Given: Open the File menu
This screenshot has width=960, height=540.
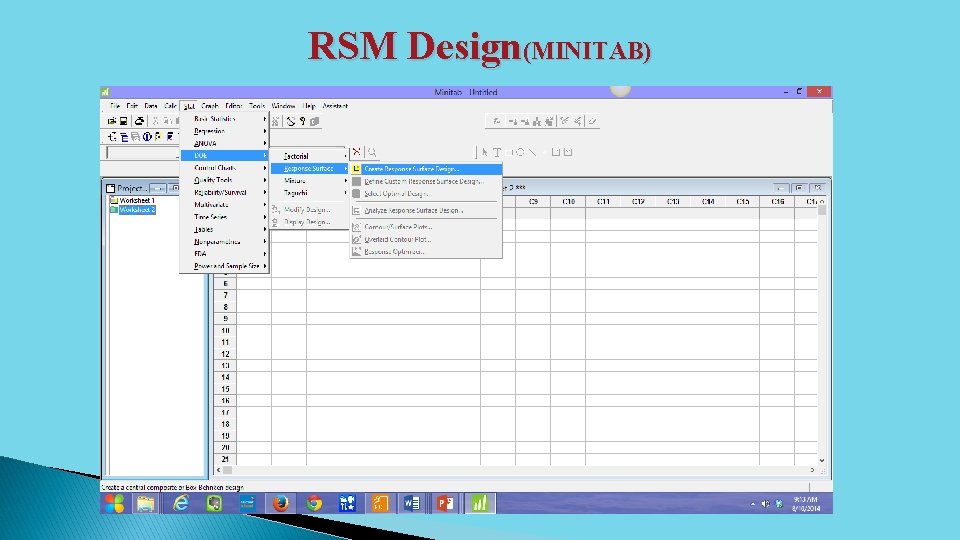Looking at the screenshot, I should click(x=115, y=106).
